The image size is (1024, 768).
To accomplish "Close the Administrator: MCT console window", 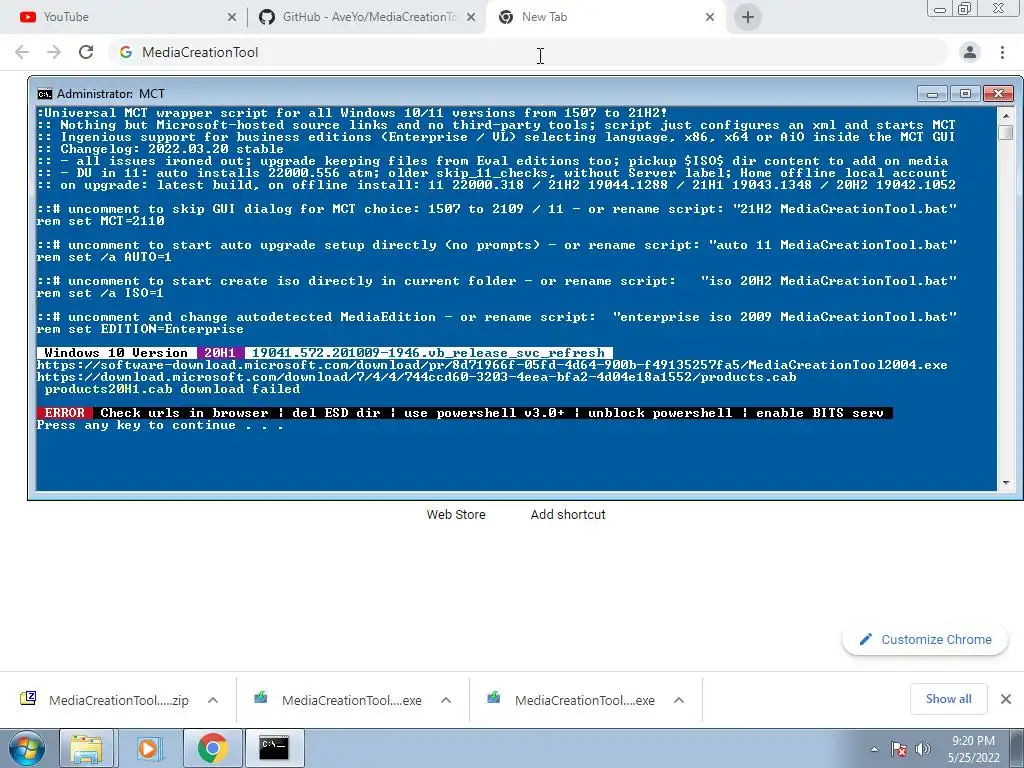I will [999, 94].
